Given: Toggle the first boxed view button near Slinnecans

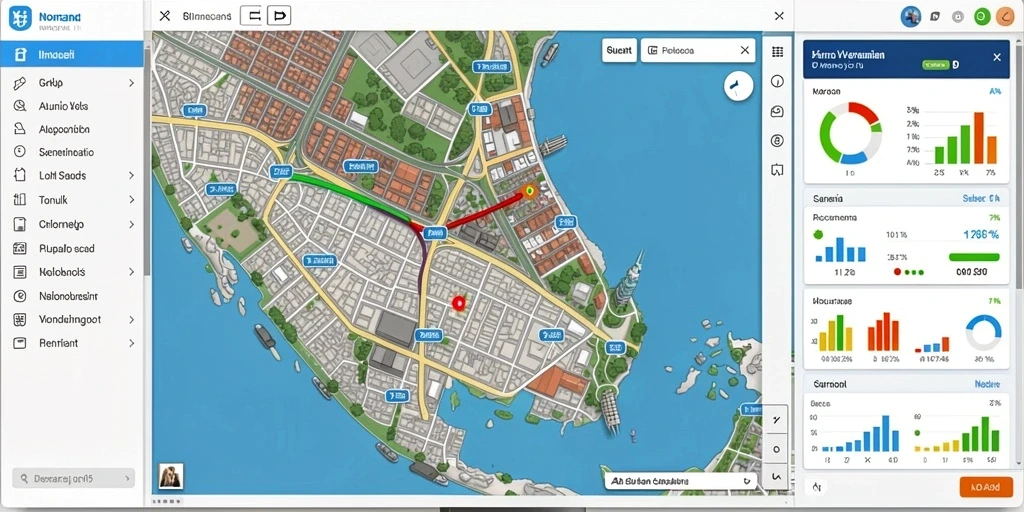Looking at the screenshot, I should point(251,16).
